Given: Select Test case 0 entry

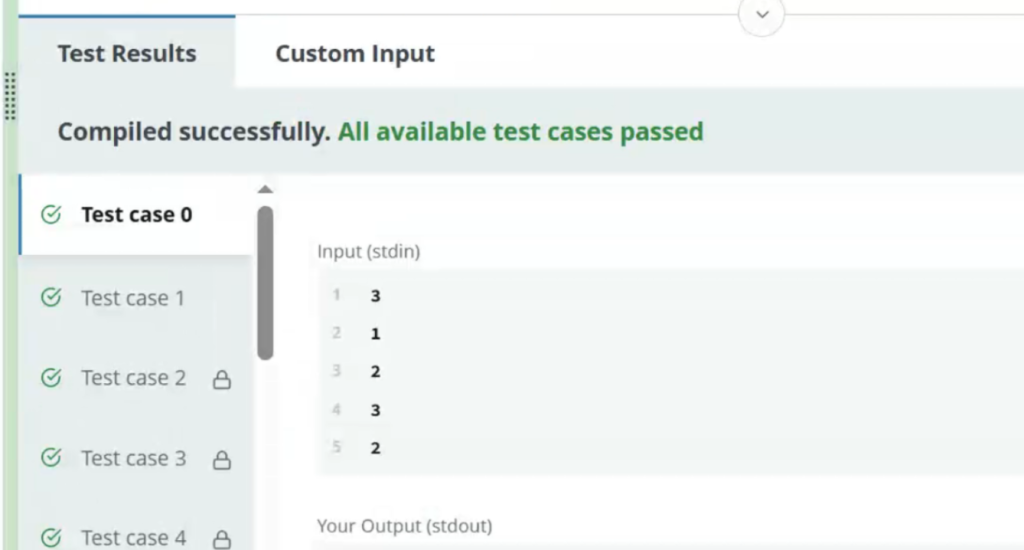Looking at the screenshot, I should (x=136, y=214).
